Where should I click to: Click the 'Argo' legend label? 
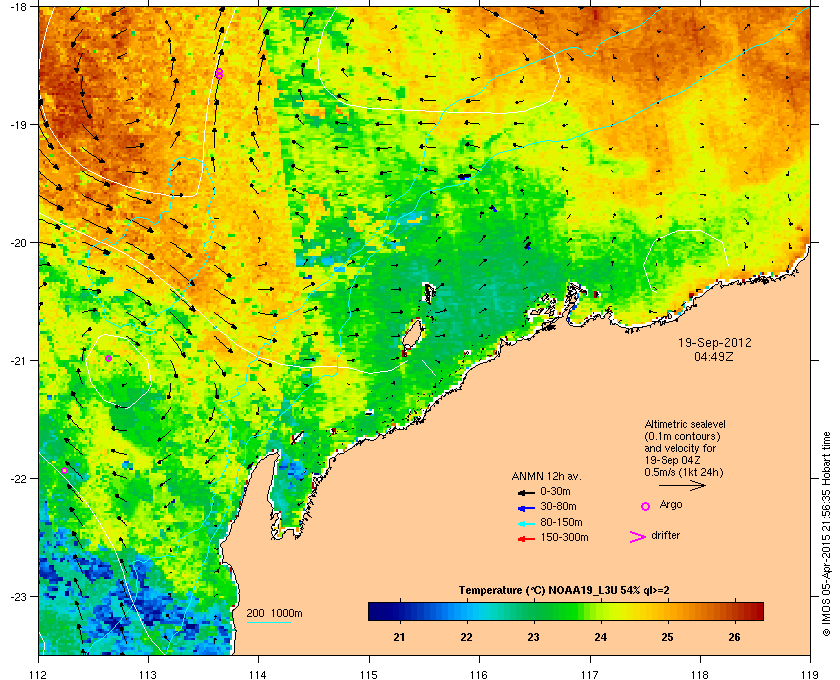(x=671, y=504)
